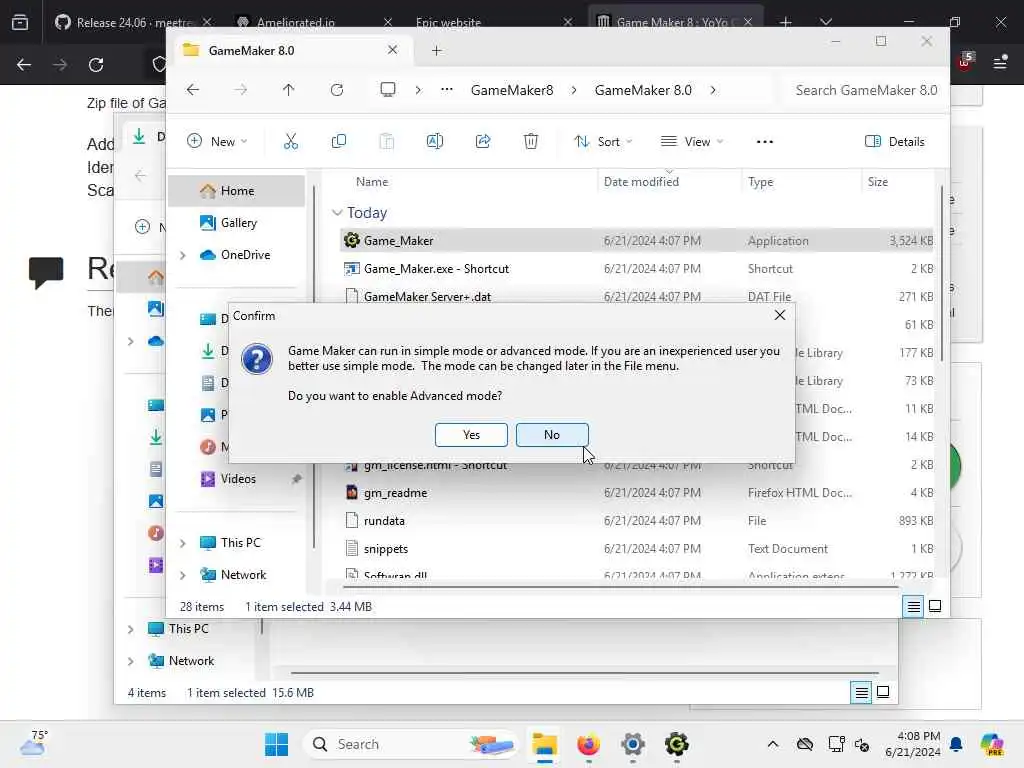The width and height of the screenshot is (1024, 768).
Task: Show hidden system tray icons
Action: coord(773,744)
